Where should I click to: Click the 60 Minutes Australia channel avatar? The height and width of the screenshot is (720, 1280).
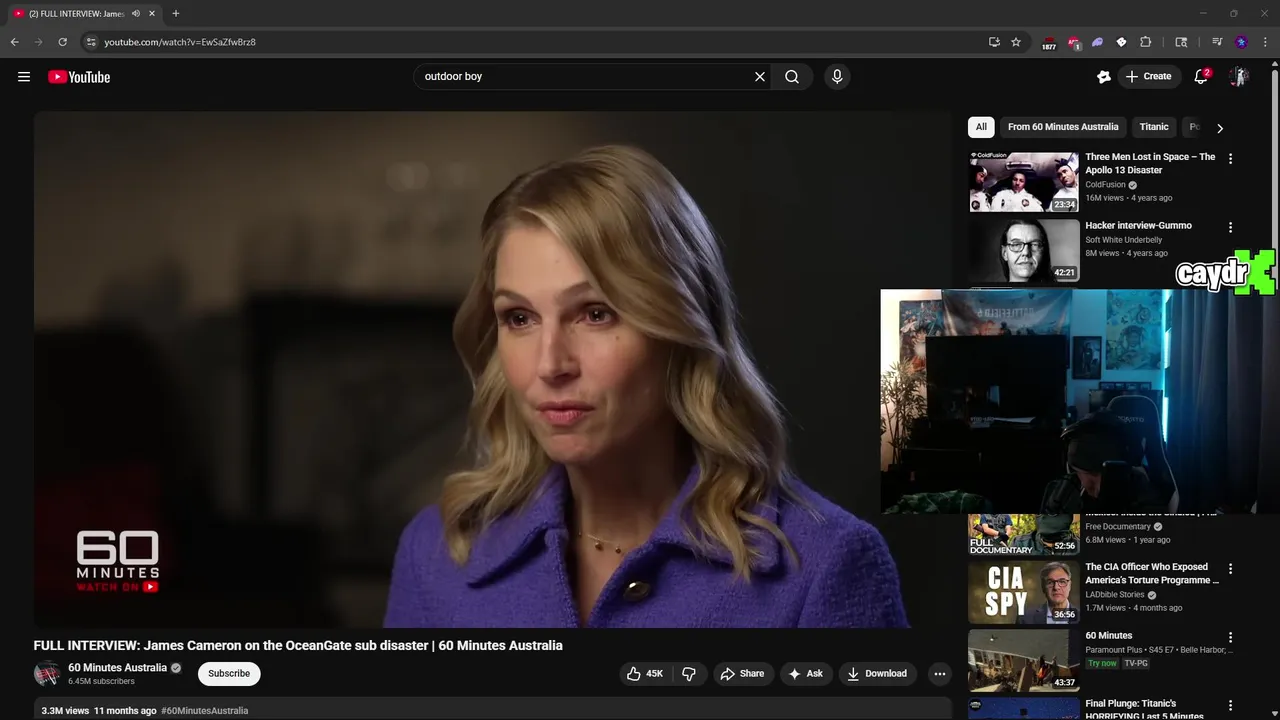coord(47,674)
